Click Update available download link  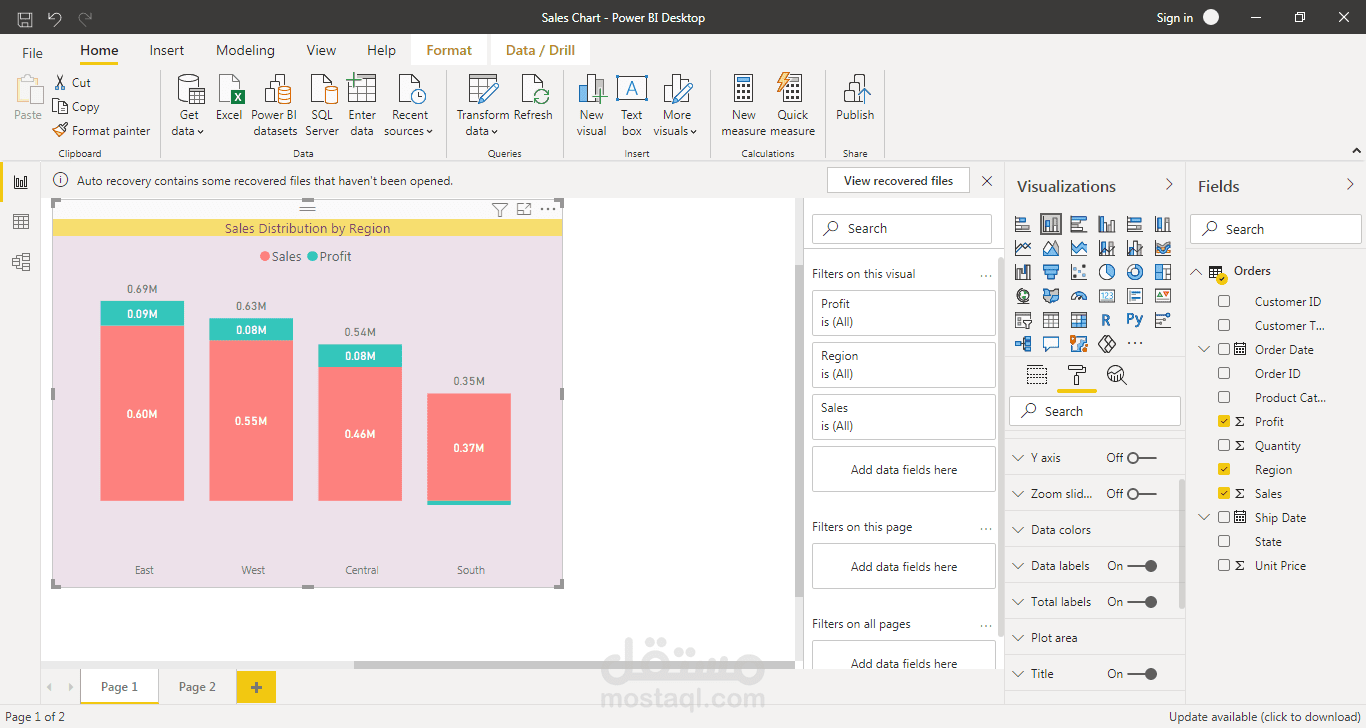pos(1264,717)
